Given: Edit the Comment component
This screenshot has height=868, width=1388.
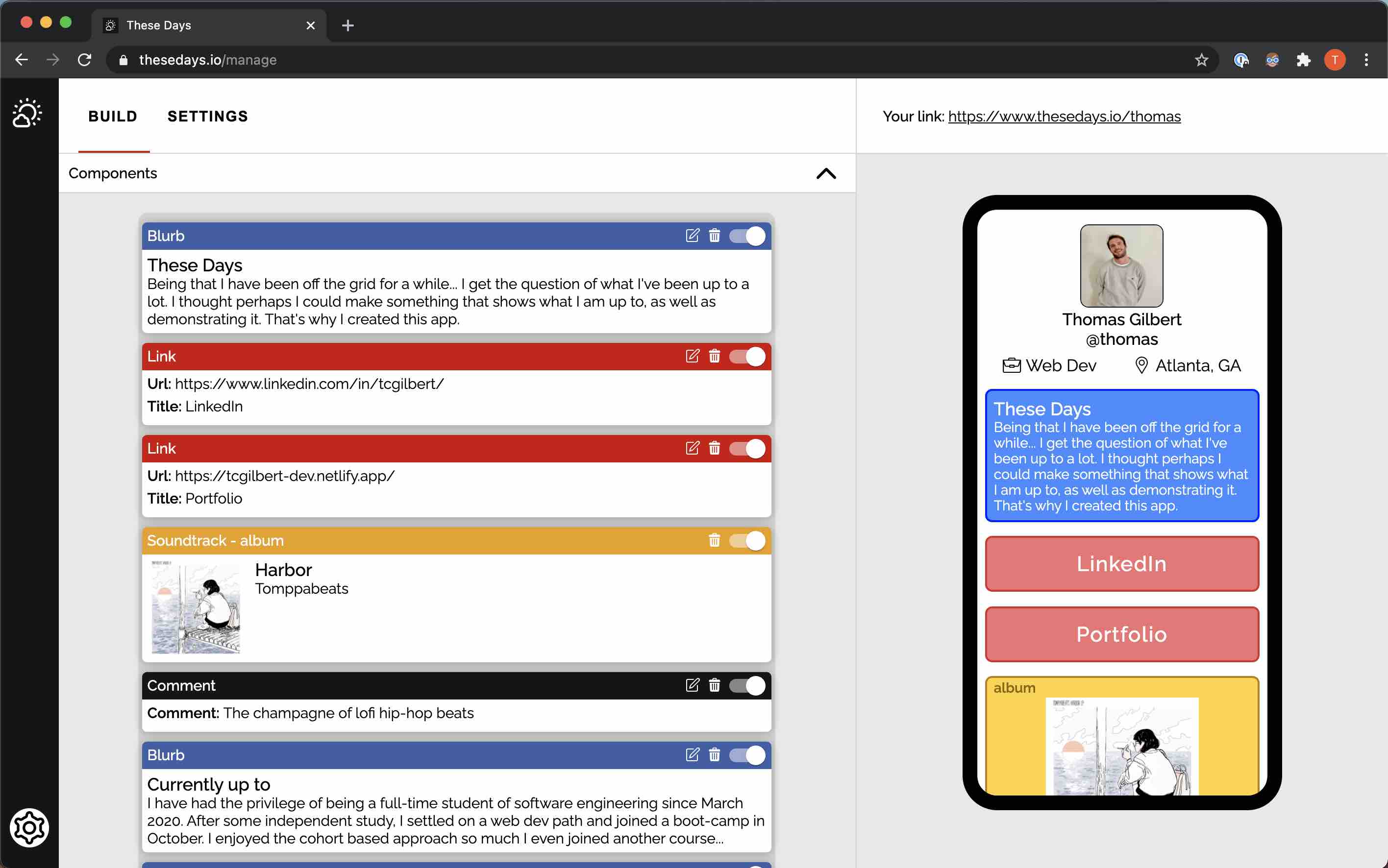Looking at the screenshot, I should pos(692,685).
